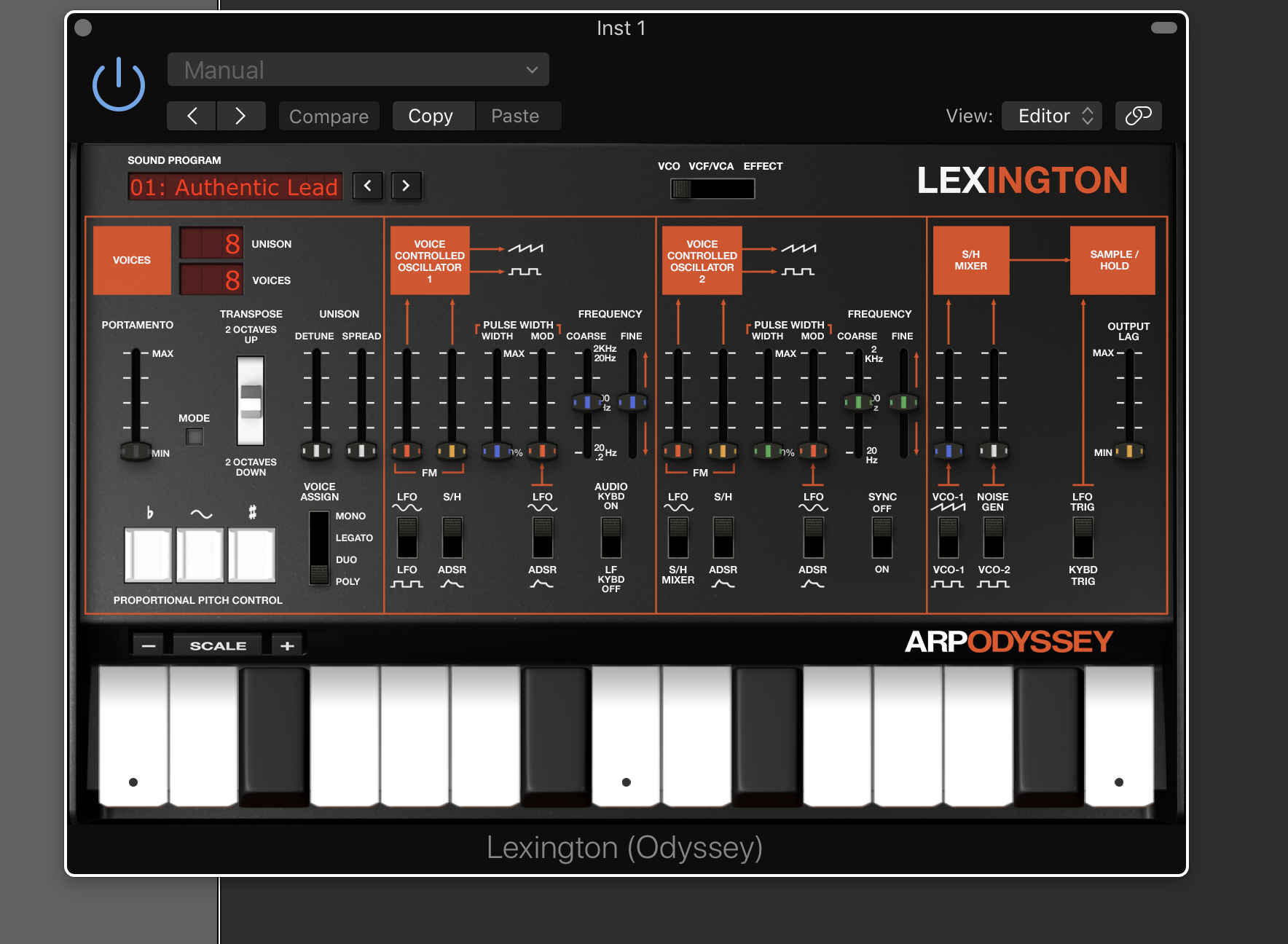Click the Copy button
The image size is (1288, 944).
point(433,116)
